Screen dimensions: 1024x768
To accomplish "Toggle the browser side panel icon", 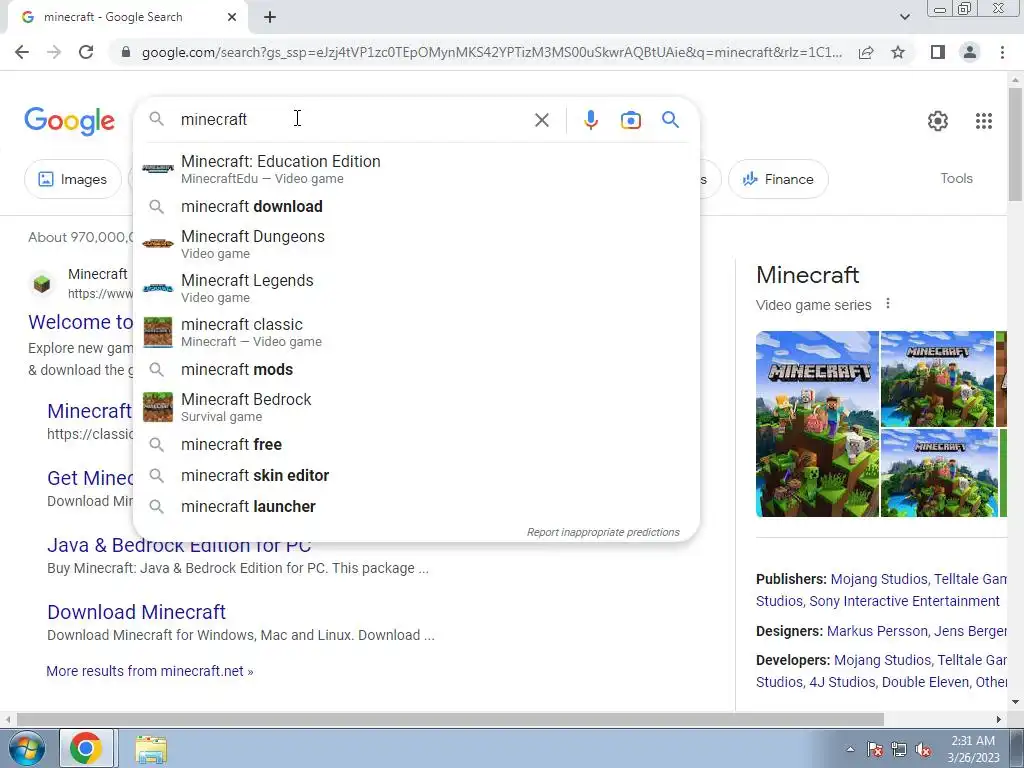I will pyautogui.click(x=938, y=52).
